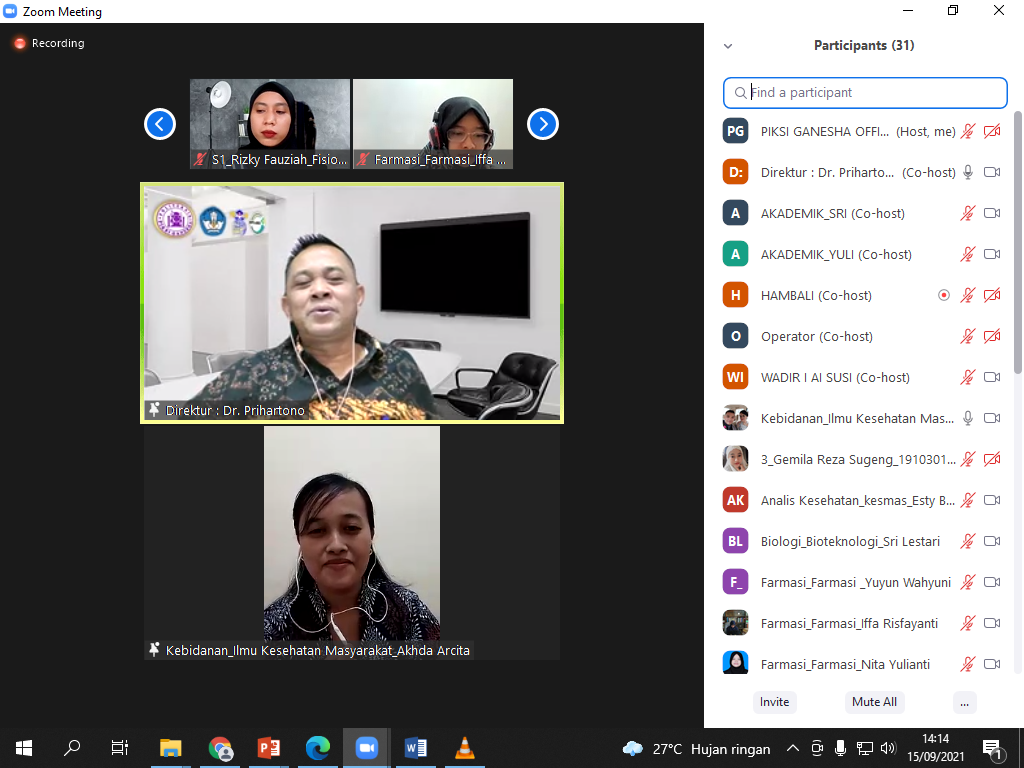Select the Farmasi_Farmasi_Iffa video thumbnail
Viewport: 1024px width, 768px height.
coord(433,124)
